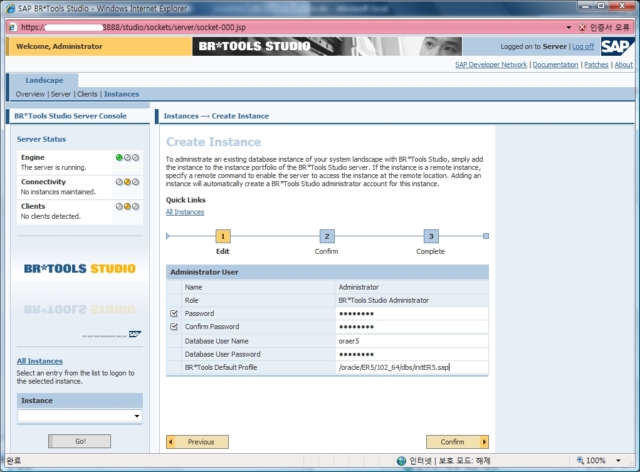Click the yellow Connectivity status light
Viewport: 640px width, 472px height.
127,182
